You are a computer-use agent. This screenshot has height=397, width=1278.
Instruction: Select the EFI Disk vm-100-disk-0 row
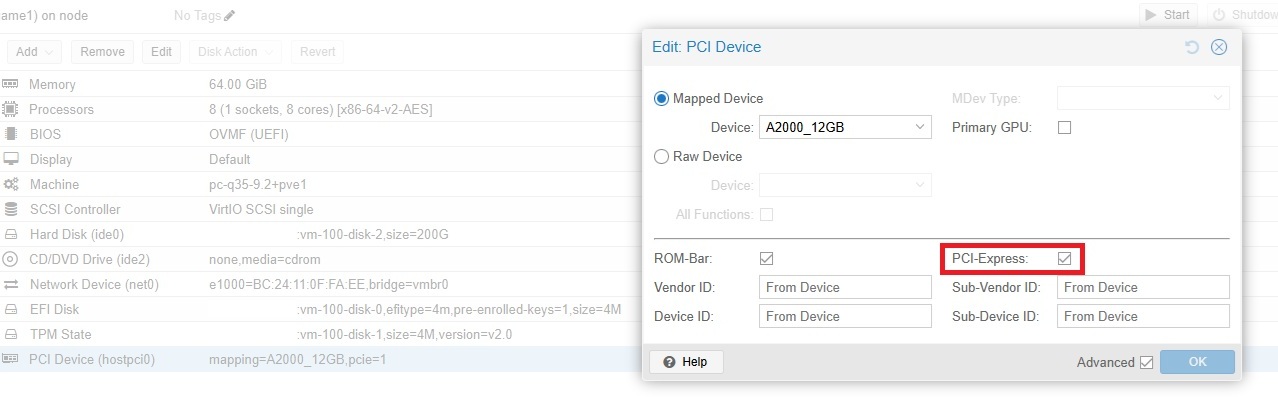pyautogui.click(x=320, y=309)
